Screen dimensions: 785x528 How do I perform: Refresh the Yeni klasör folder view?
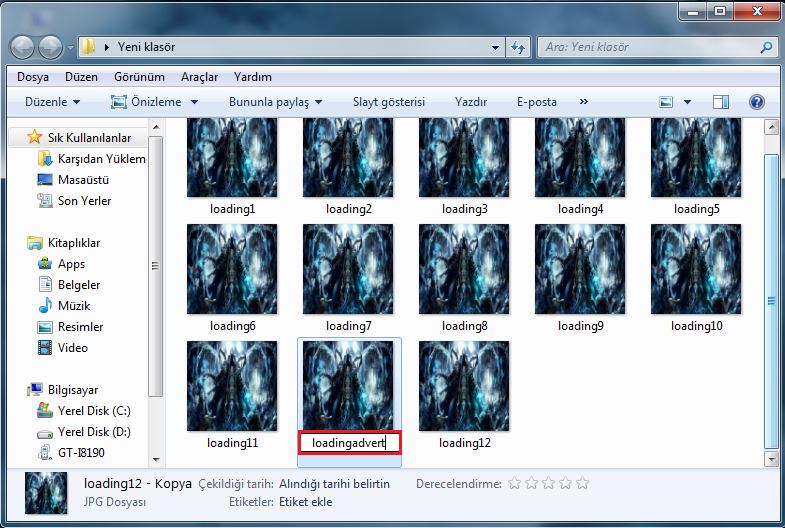click(x=518, y=48)
